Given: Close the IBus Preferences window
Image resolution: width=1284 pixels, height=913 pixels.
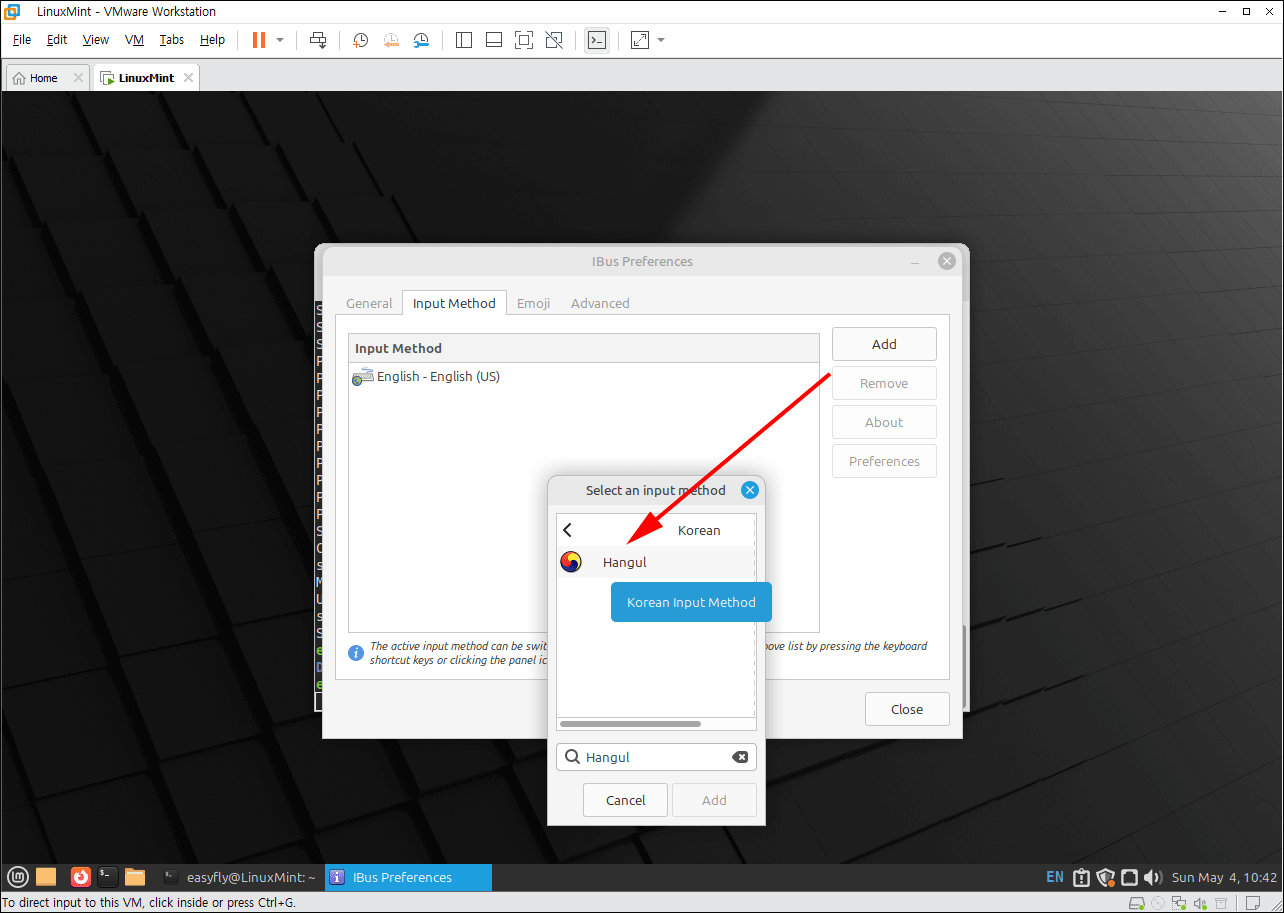Looking at the screenshot, I should (946, 261).
